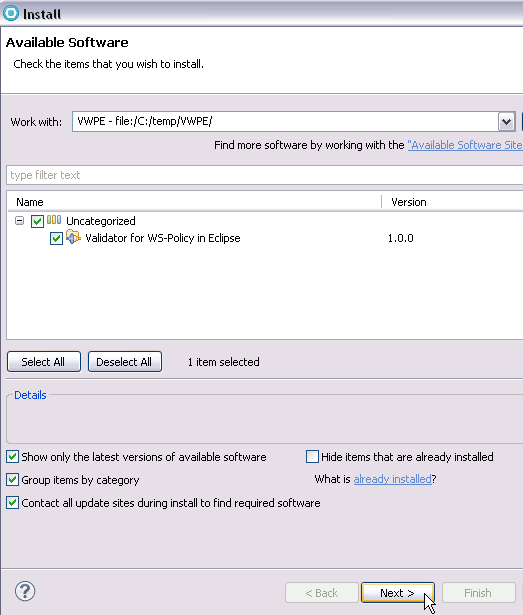This screenshot has height=615, width=523.
Task: Disable Group items by category
Action: [13, 480]
